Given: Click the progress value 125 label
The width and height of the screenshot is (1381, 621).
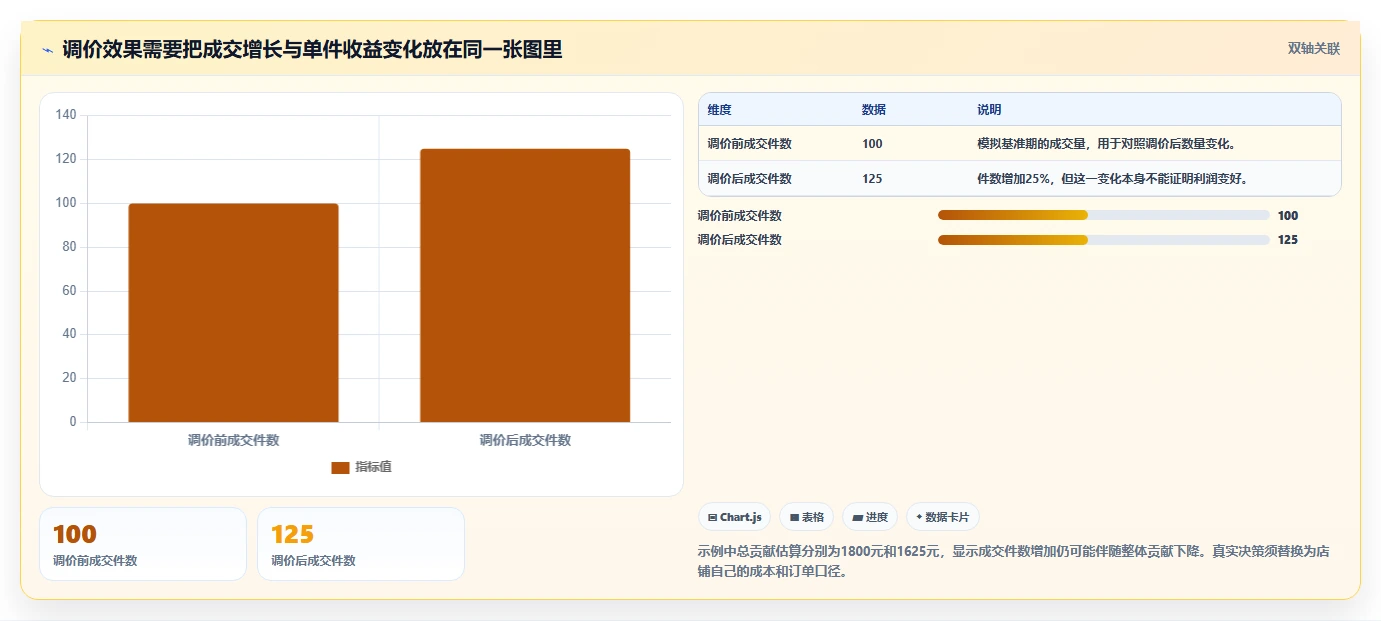Looking at the screenshot, I should click(x=1288, y=240).
